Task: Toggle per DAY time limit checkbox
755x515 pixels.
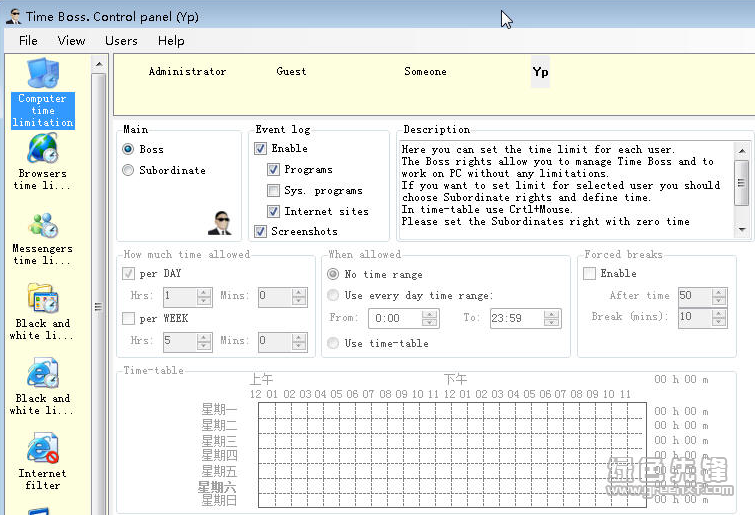Action: click(x=128, y=273)
